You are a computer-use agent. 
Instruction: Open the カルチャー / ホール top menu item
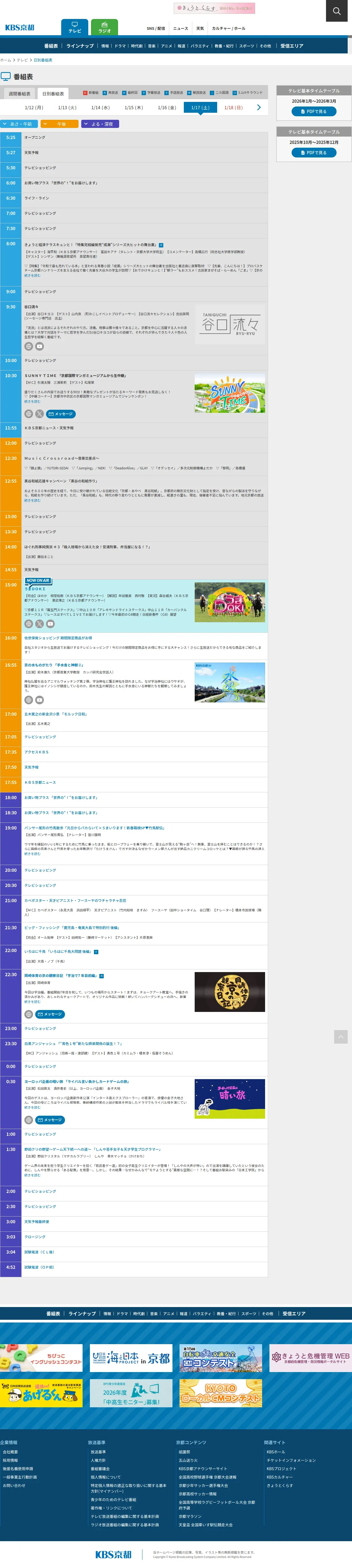point(229,29)
